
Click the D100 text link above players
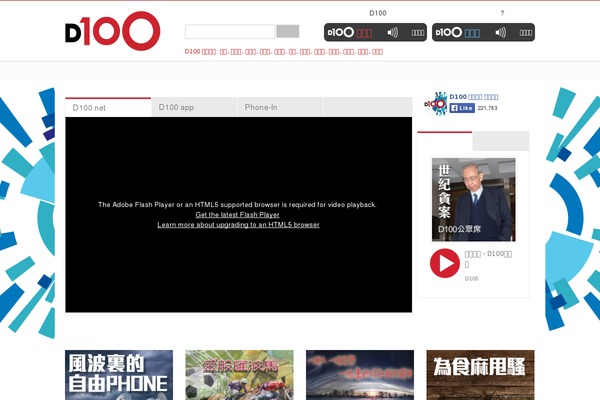(378, 13)
